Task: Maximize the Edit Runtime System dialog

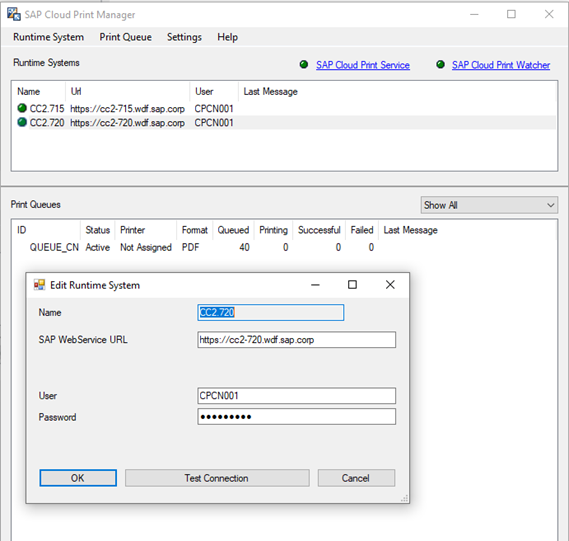Action: coord(352,284)
